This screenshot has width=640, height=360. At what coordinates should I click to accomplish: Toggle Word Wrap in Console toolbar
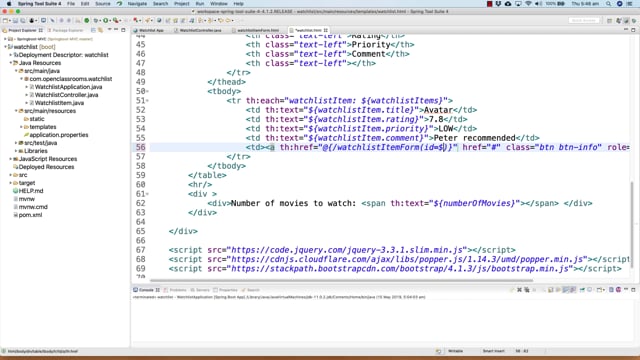coord(558,290)
